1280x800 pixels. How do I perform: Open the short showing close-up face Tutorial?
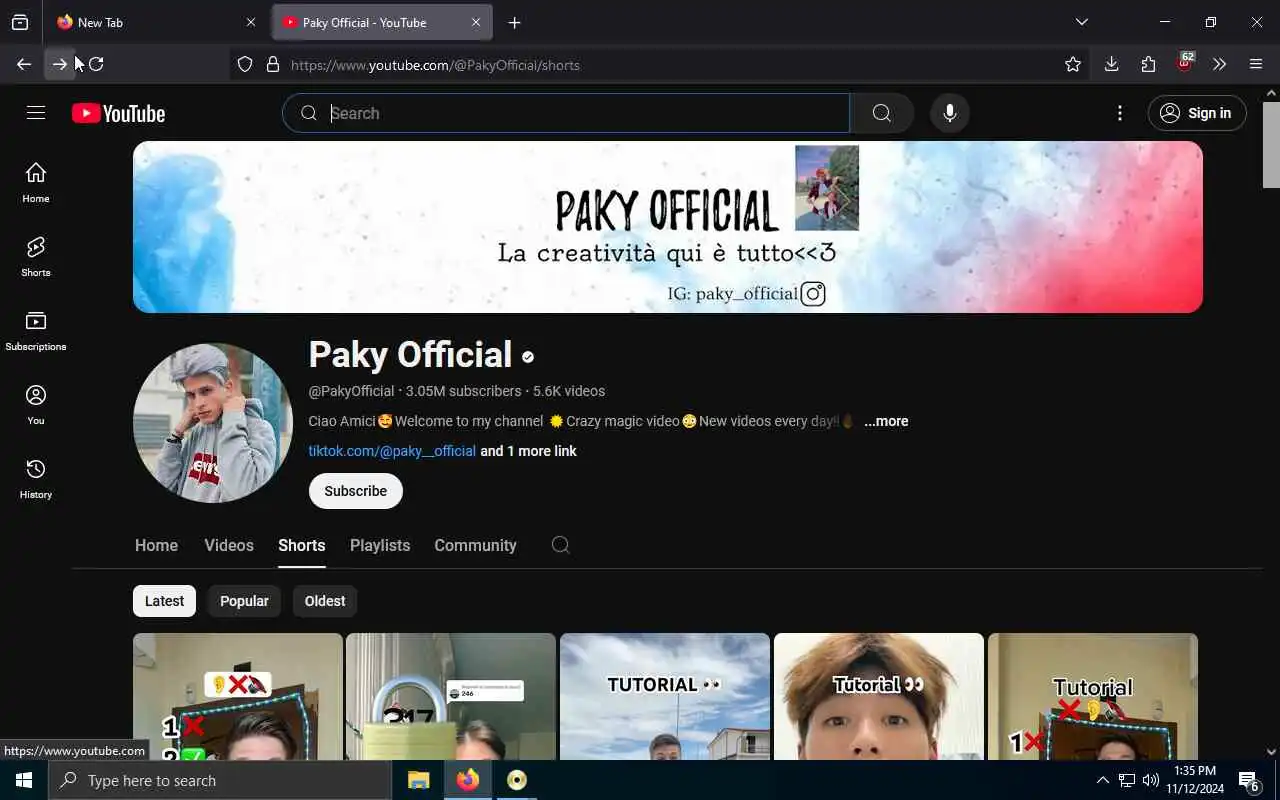pos(879,696)
